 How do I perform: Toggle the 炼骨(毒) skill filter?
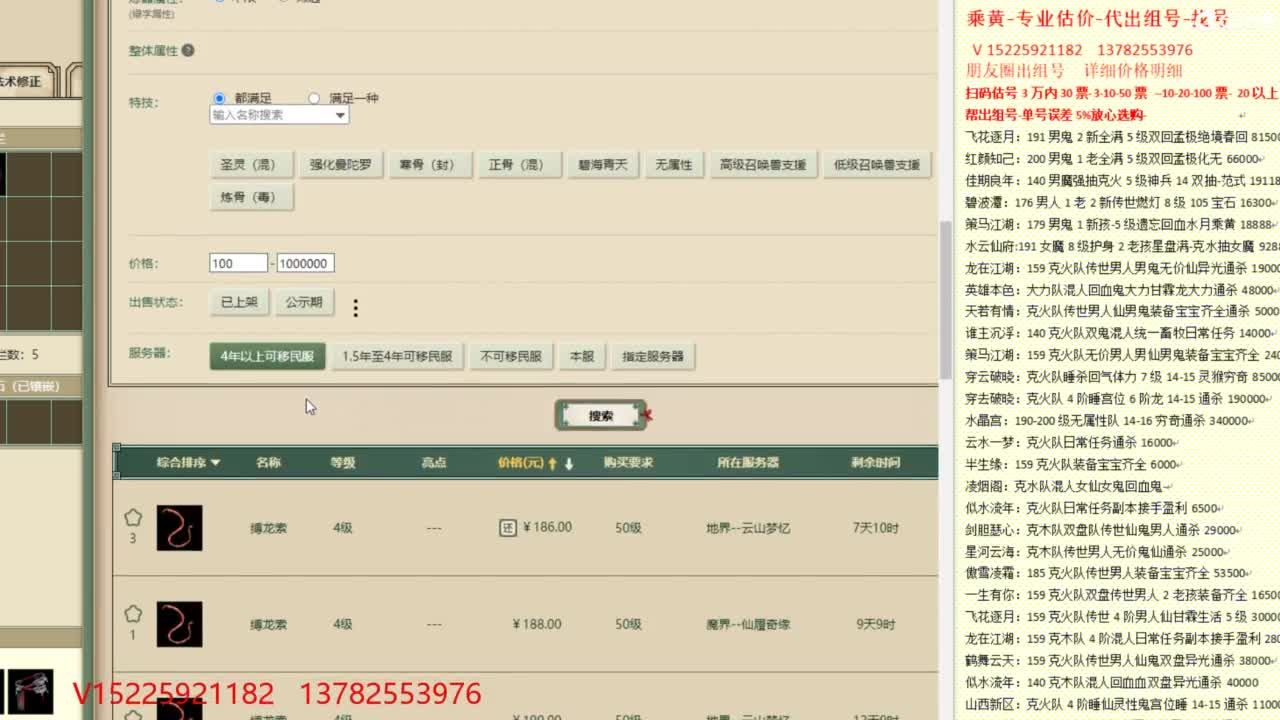251,197
